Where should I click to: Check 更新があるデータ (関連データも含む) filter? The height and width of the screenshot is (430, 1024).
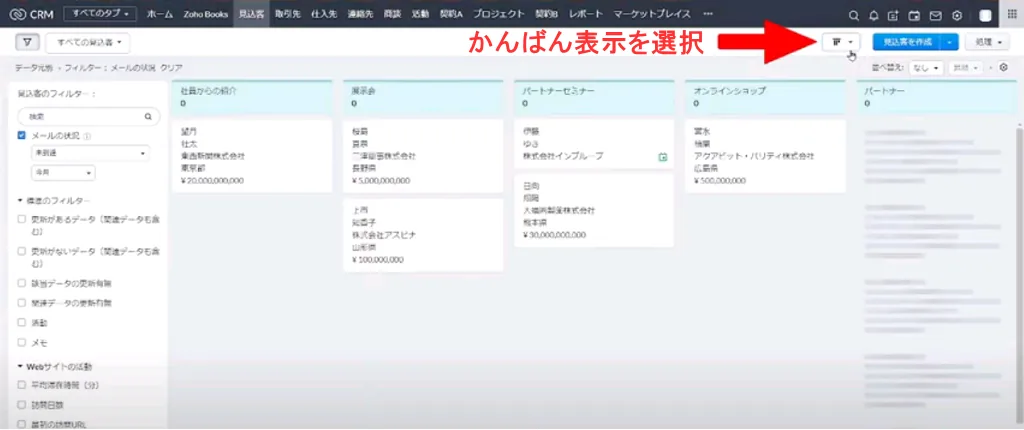pos(22,220)
